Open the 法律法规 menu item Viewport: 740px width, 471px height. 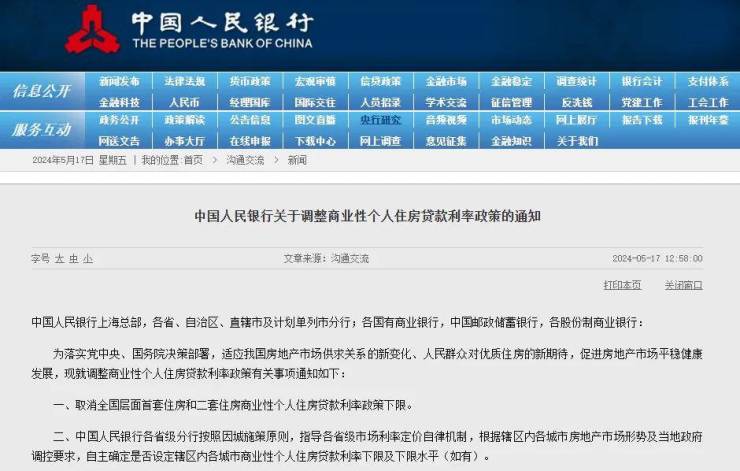click(x=185, y=82)
